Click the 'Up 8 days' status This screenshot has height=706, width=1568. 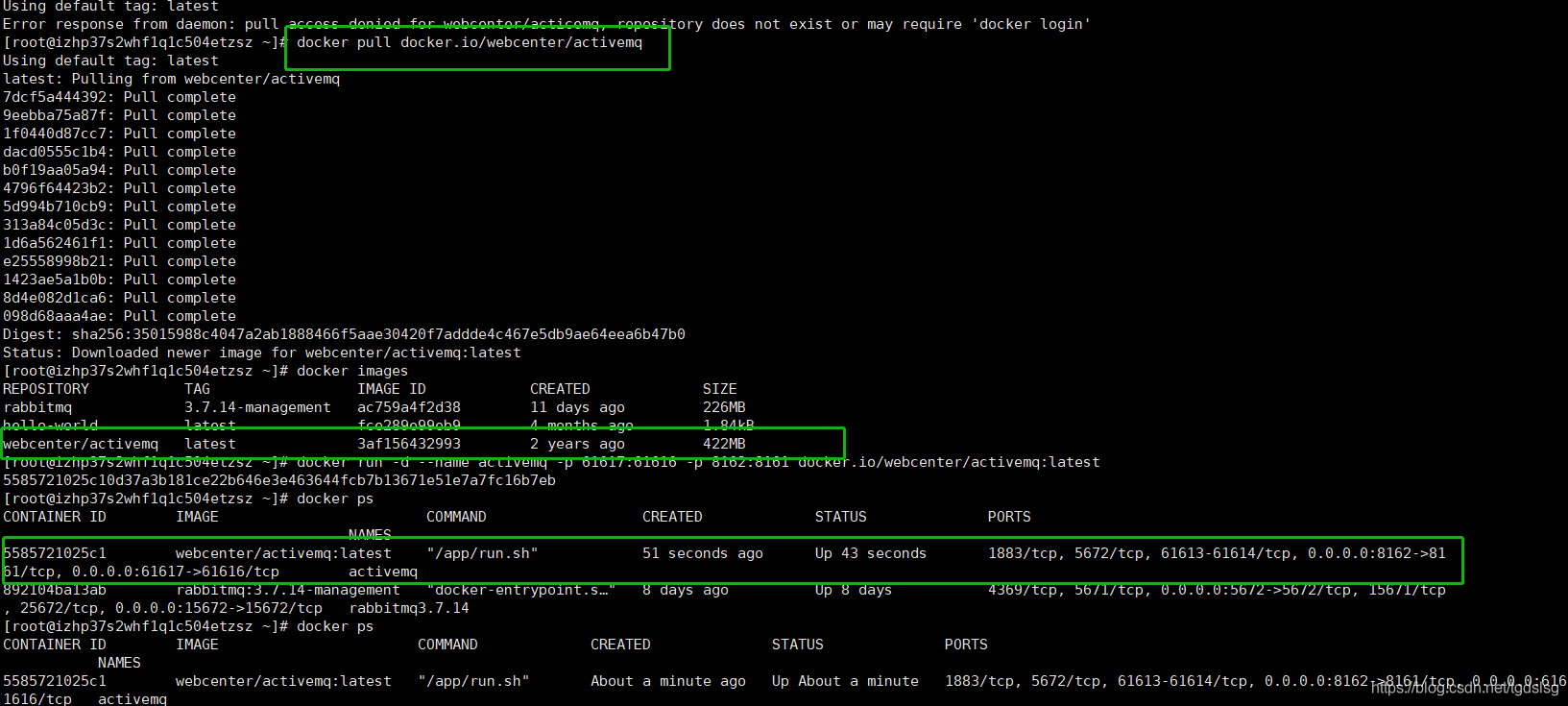point(854,590)
